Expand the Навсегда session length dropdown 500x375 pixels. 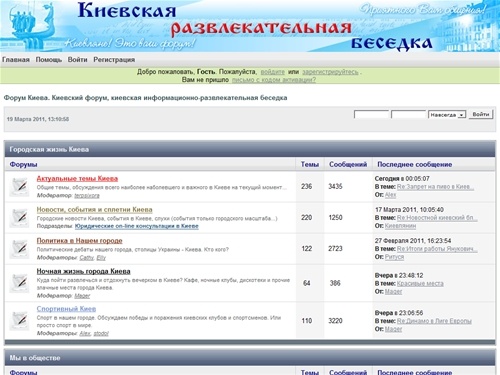(x=447, y=115)
